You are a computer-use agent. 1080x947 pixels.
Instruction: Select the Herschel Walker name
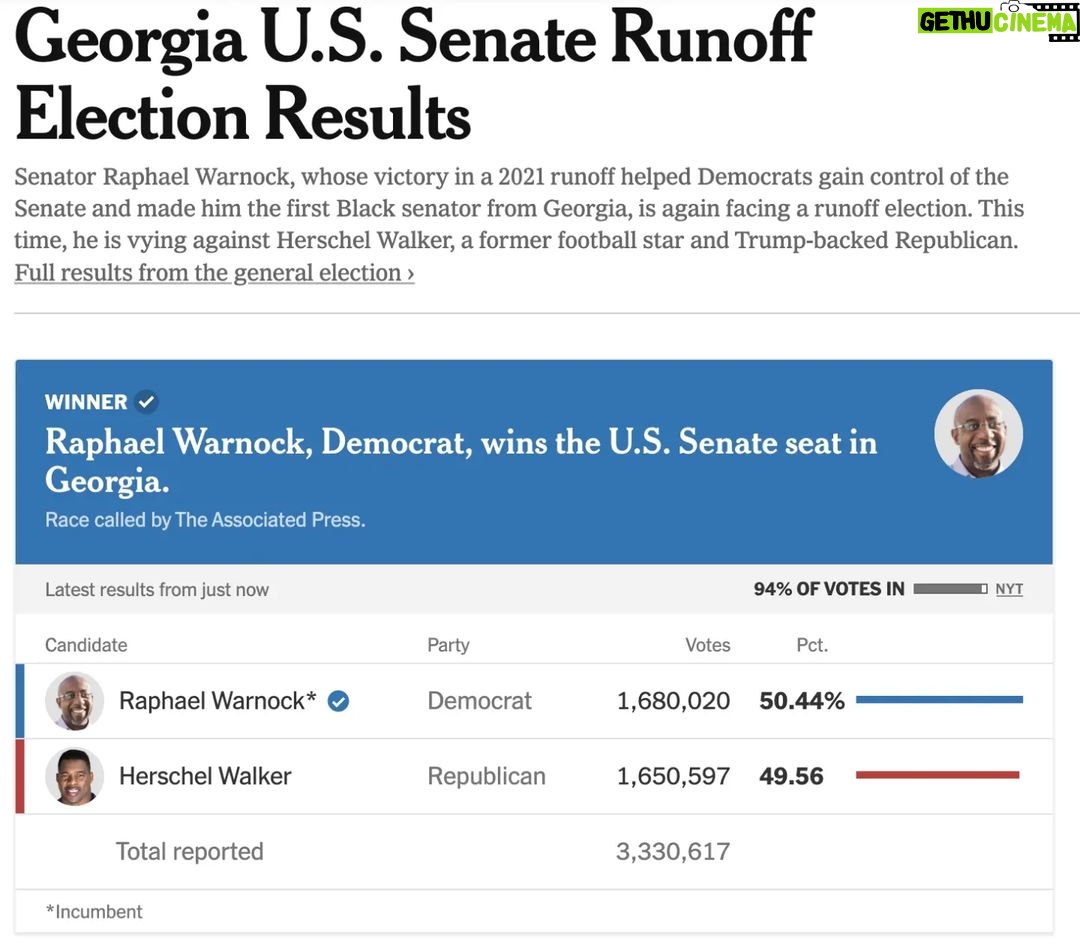point(205,776)
